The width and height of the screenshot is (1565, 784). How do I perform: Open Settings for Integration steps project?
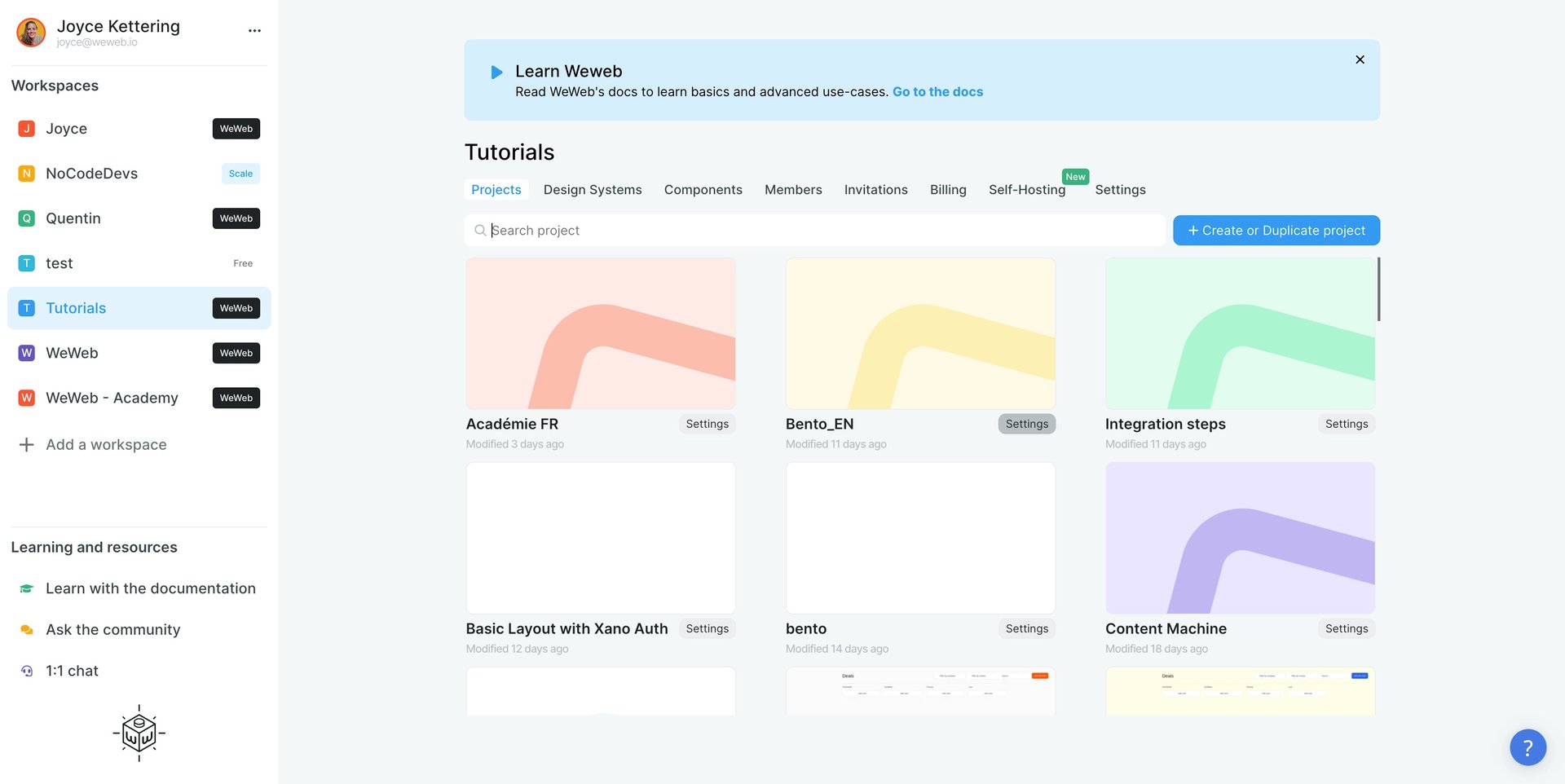pyautogui.click(x=1346, y=424)
